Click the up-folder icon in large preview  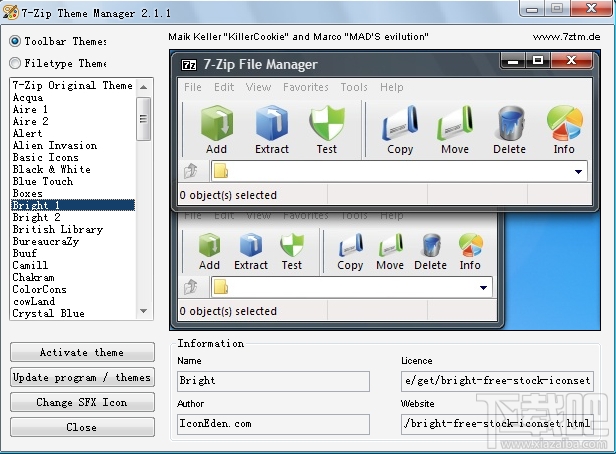tap(191, 171)
